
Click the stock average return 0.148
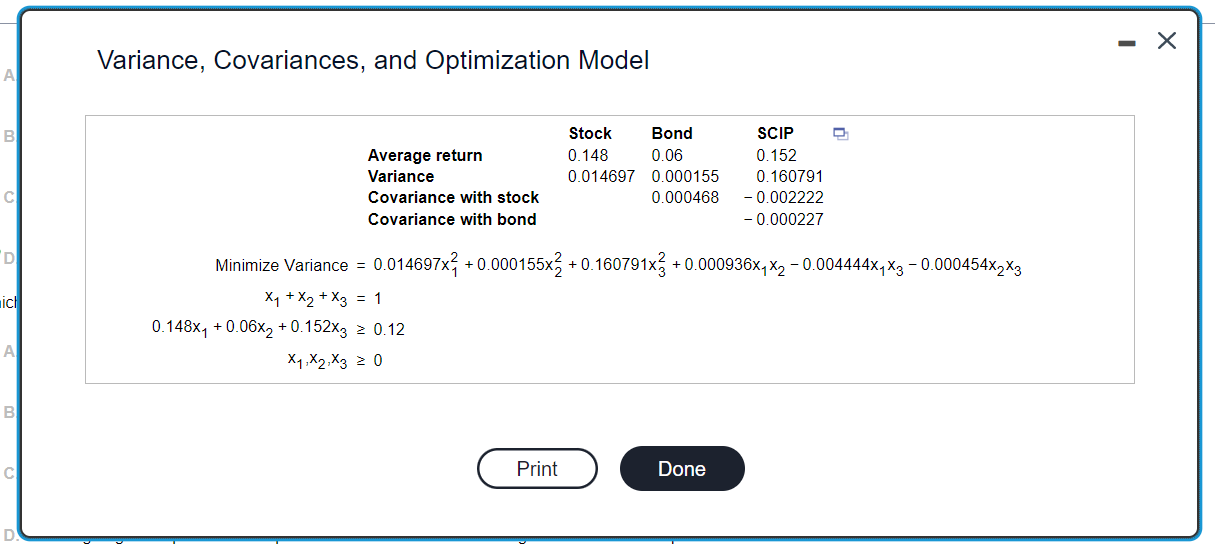[x=588, y=155]
